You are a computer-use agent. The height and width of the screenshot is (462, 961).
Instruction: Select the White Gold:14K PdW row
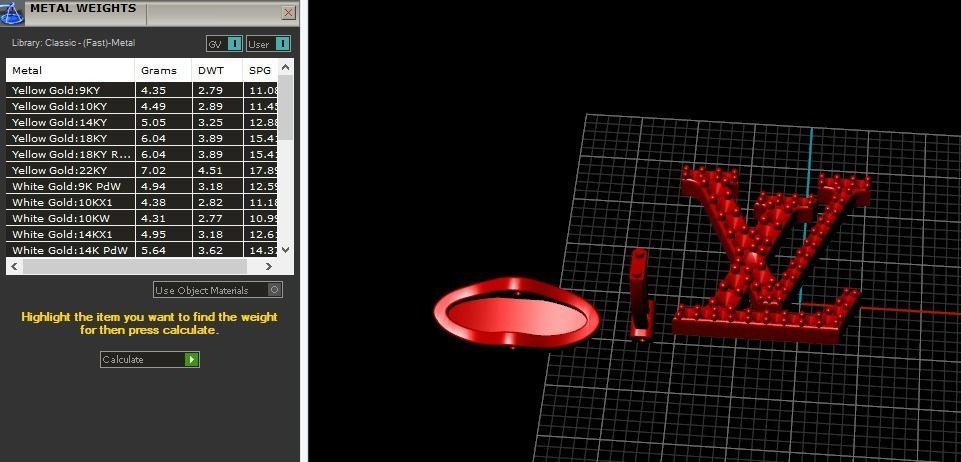click(x=142, y=250)
